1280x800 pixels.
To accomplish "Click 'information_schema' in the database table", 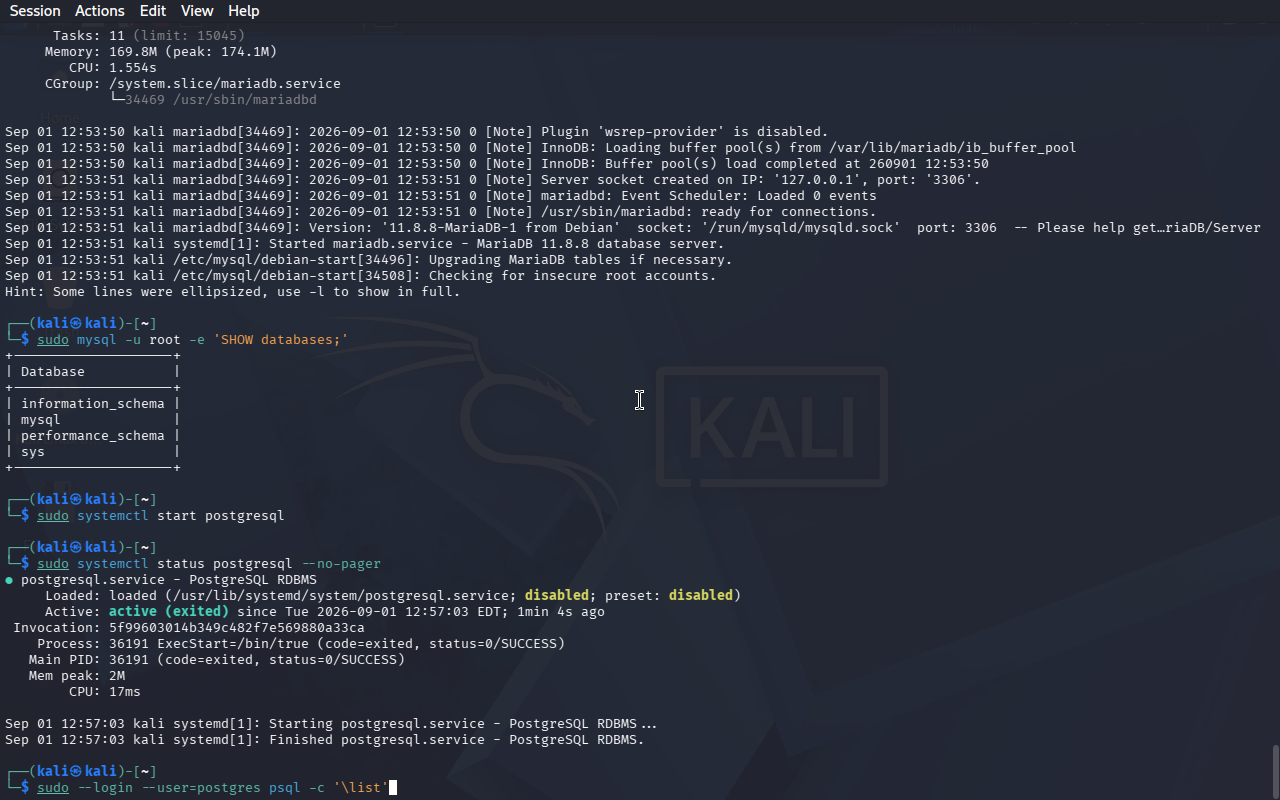I will 93,404.
